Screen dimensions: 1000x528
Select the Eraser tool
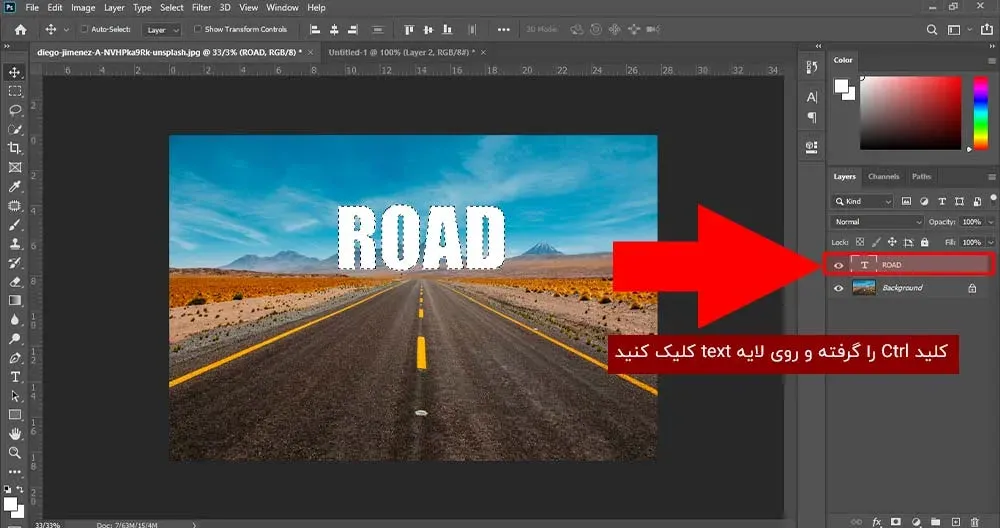tap(15, 282)
